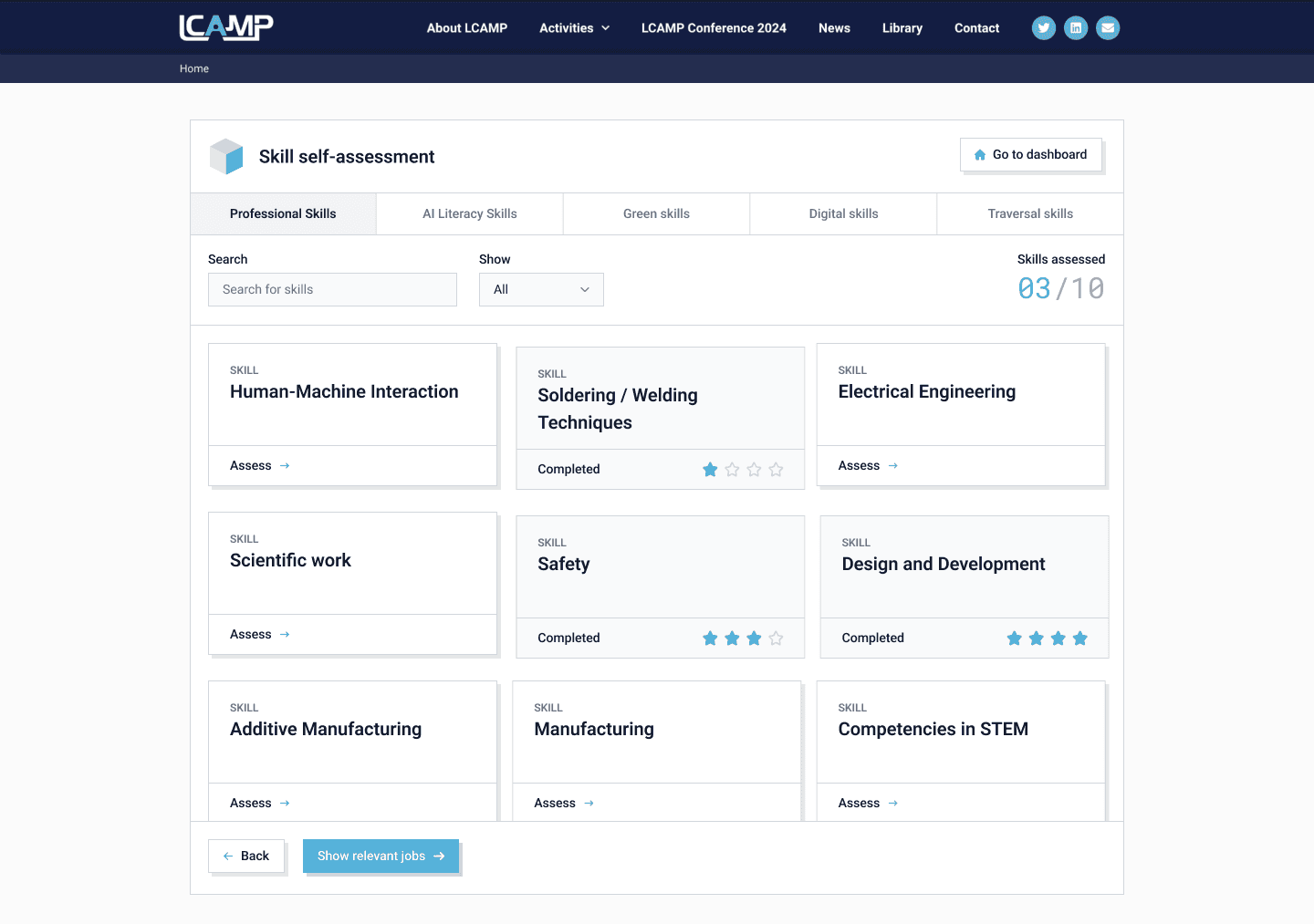The width and height of the screenshot is (1314, 924).
Task: Assess the Additive Manufacturing skill
Action: (x=260, y=803)
